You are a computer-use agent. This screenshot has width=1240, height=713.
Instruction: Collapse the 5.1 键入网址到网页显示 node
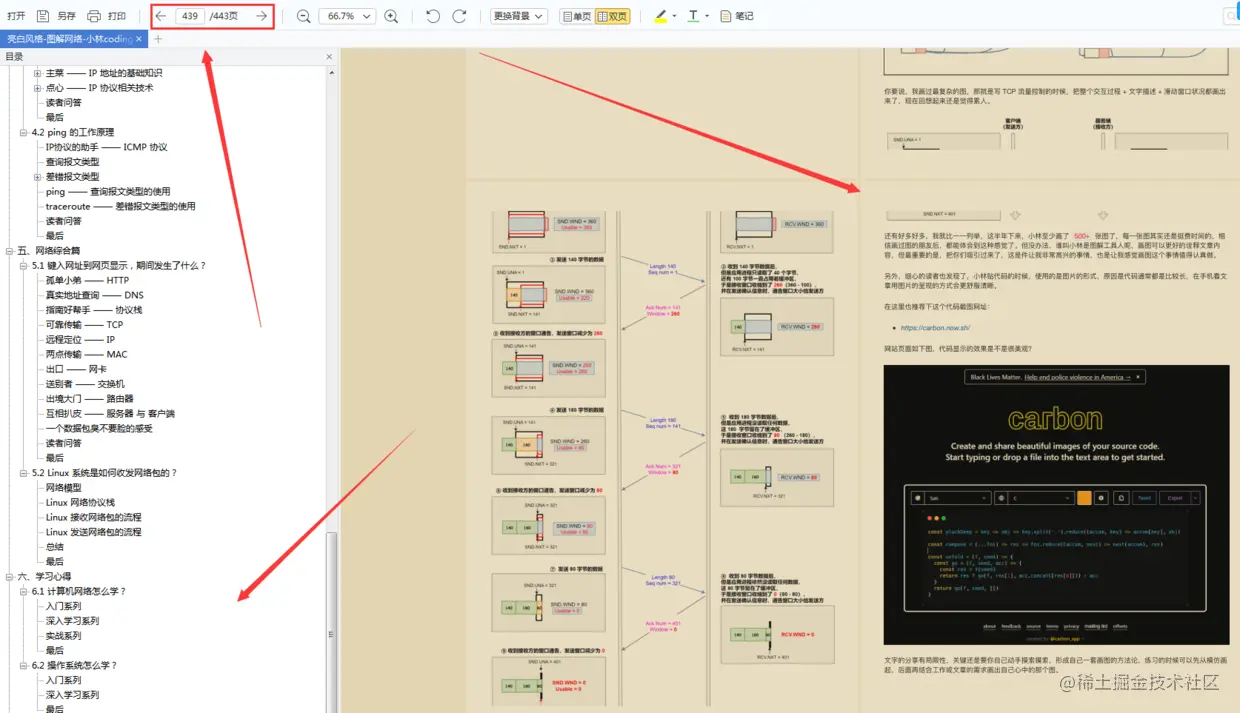(x=23, y=266)
